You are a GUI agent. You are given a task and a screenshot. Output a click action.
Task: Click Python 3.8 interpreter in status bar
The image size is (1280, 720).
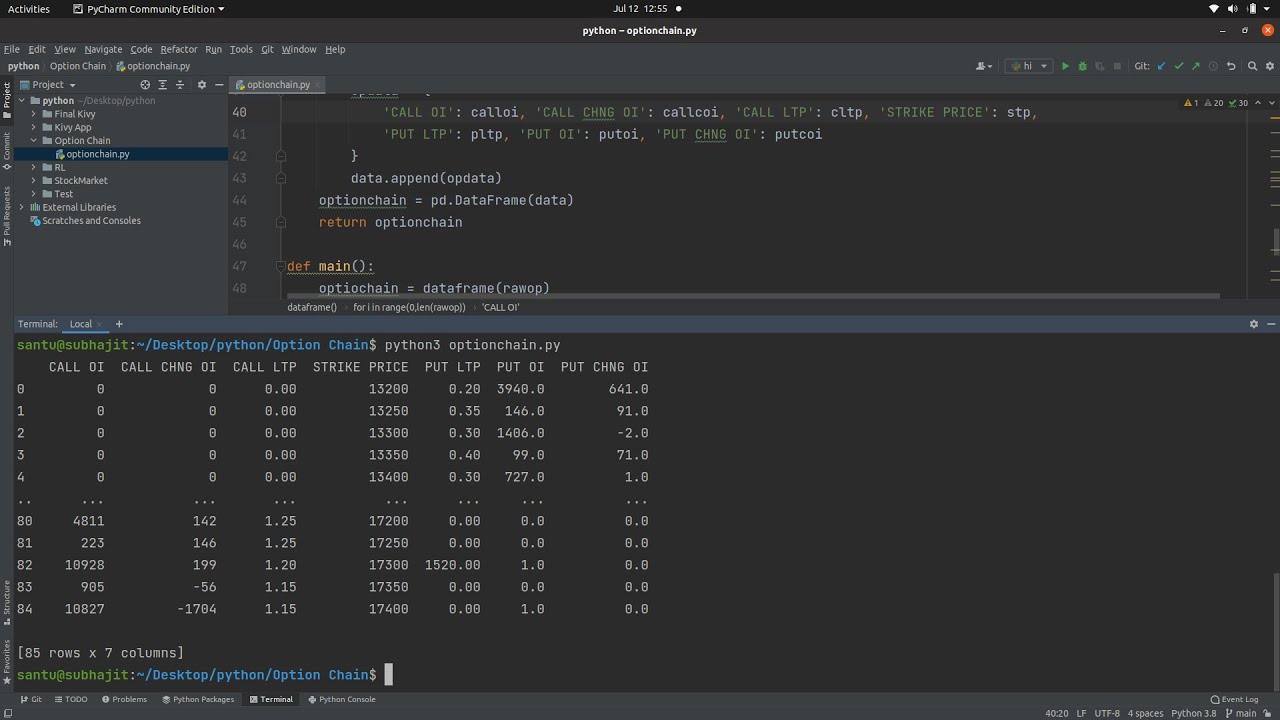[x=1193, y=713]
